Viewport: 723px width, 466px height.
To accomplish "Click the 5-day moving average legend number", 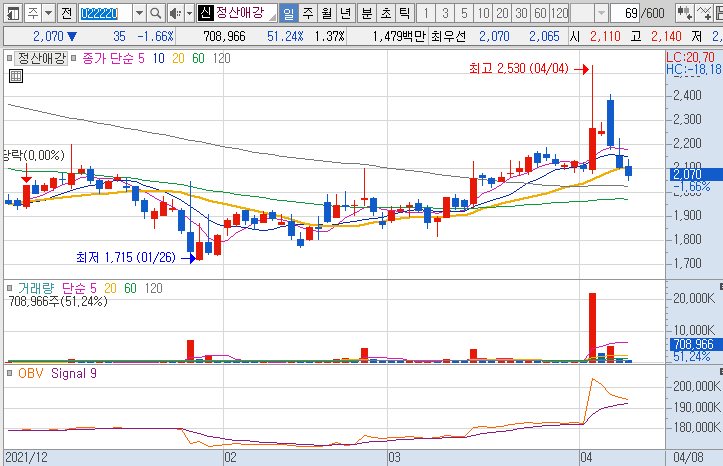I will tap(141, 59).
